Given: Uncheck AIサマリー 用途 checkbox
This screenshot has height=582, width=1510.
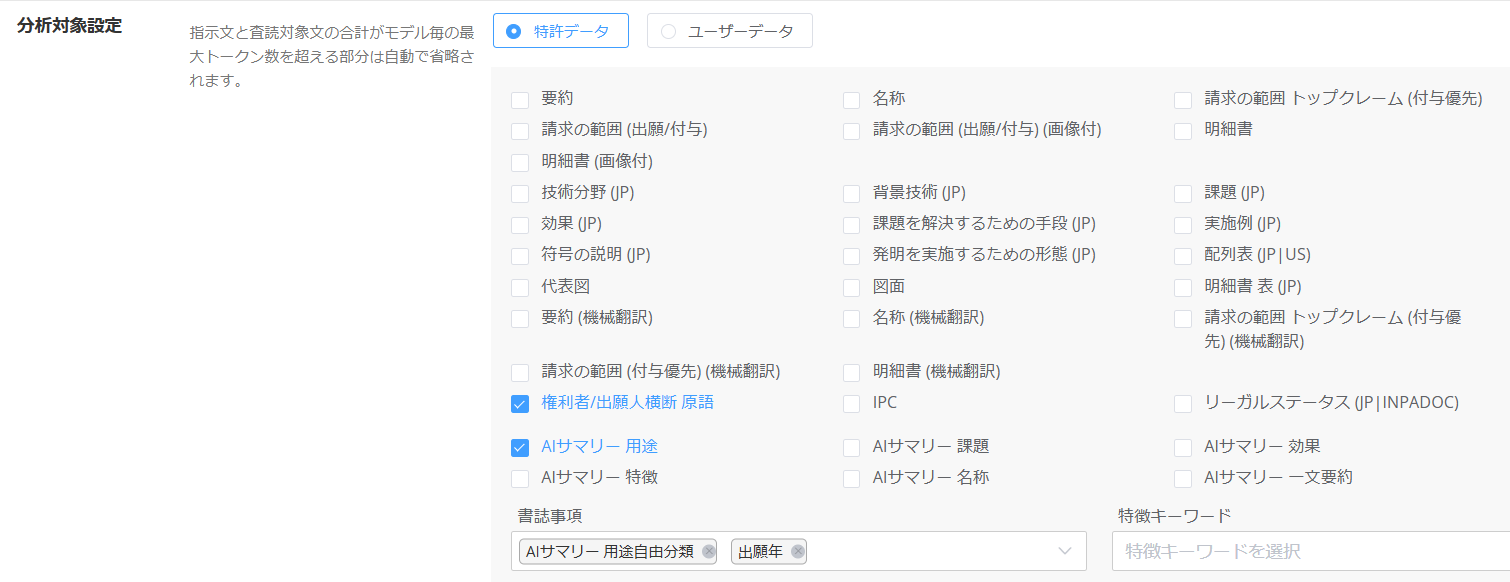Looking at the screenshot, I should [x=520, y=448].
